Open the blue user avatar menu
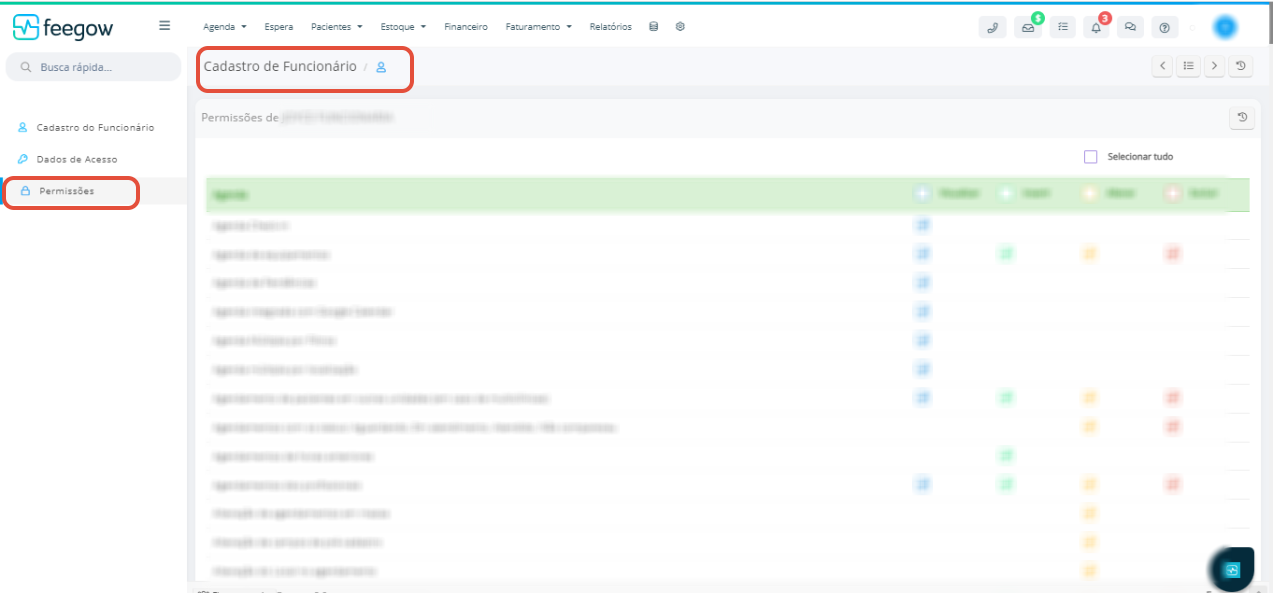Image resolution: width=1273 pixels, height=593 pixels. point(1225,27)
